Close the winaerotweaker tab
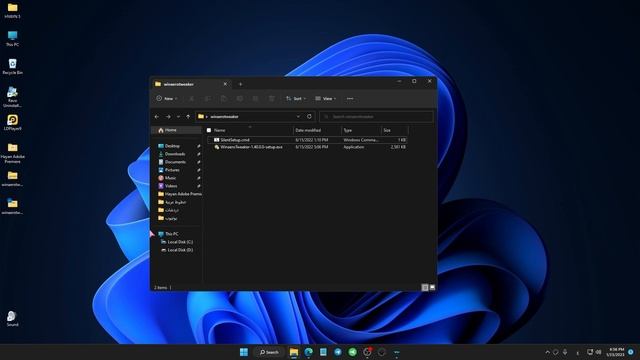 click(225, 84)
